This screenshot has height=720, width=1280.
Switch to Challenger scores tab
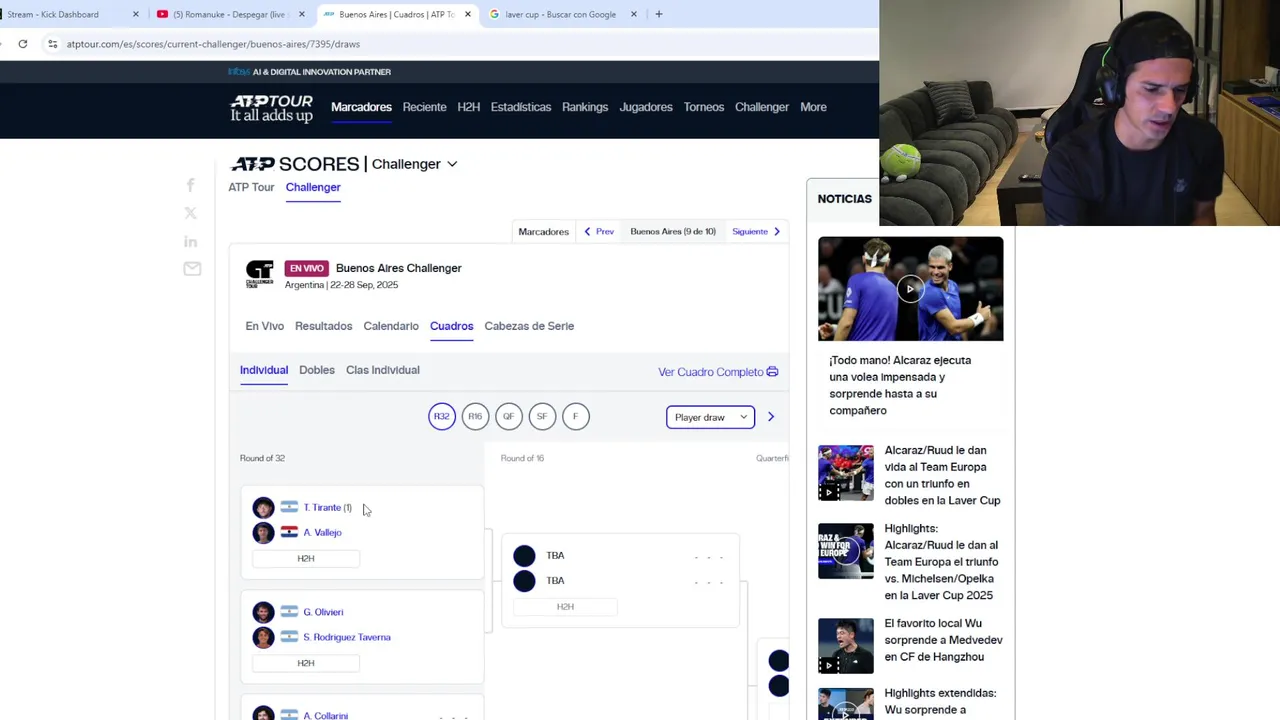tap(313, 187)
